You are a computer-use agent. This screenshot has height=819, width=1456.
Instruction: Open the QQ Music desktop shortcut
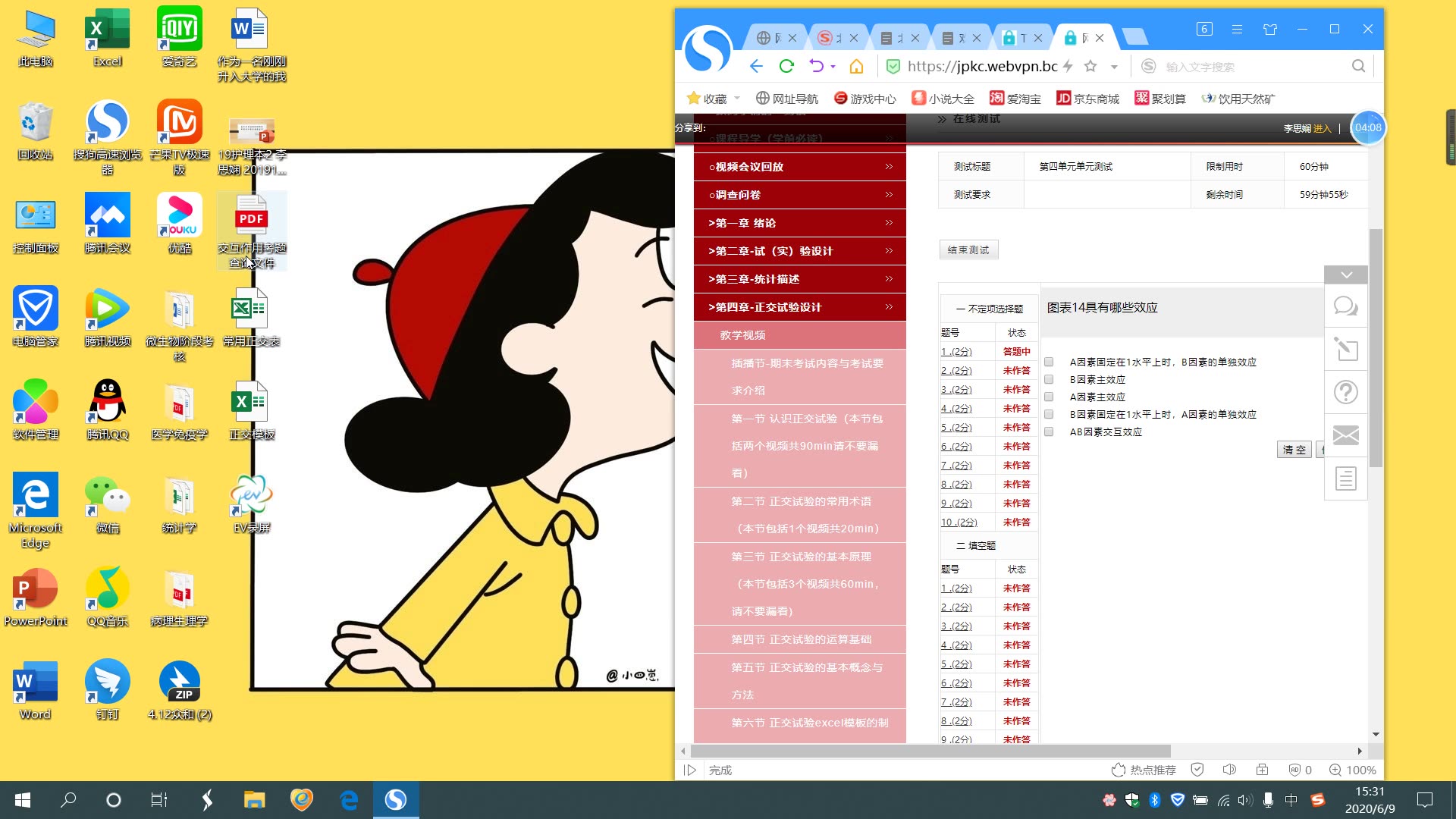(107, 598)
